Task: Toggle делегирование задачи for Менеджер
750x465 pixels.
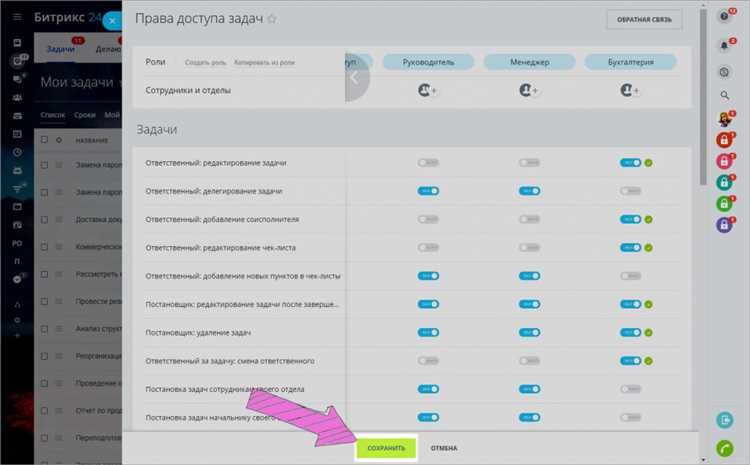Action: 529,191
